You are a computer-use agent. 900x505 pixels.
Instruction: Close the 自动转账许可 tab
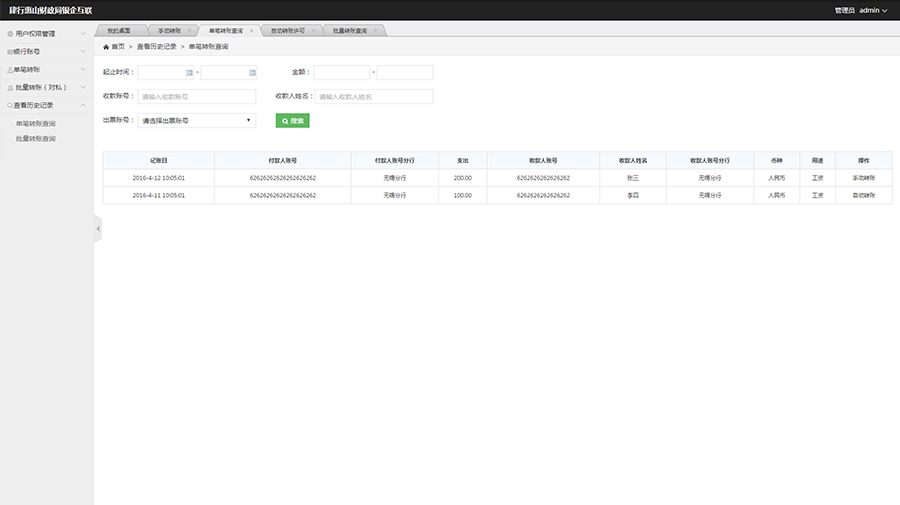(x=313, y=31)
